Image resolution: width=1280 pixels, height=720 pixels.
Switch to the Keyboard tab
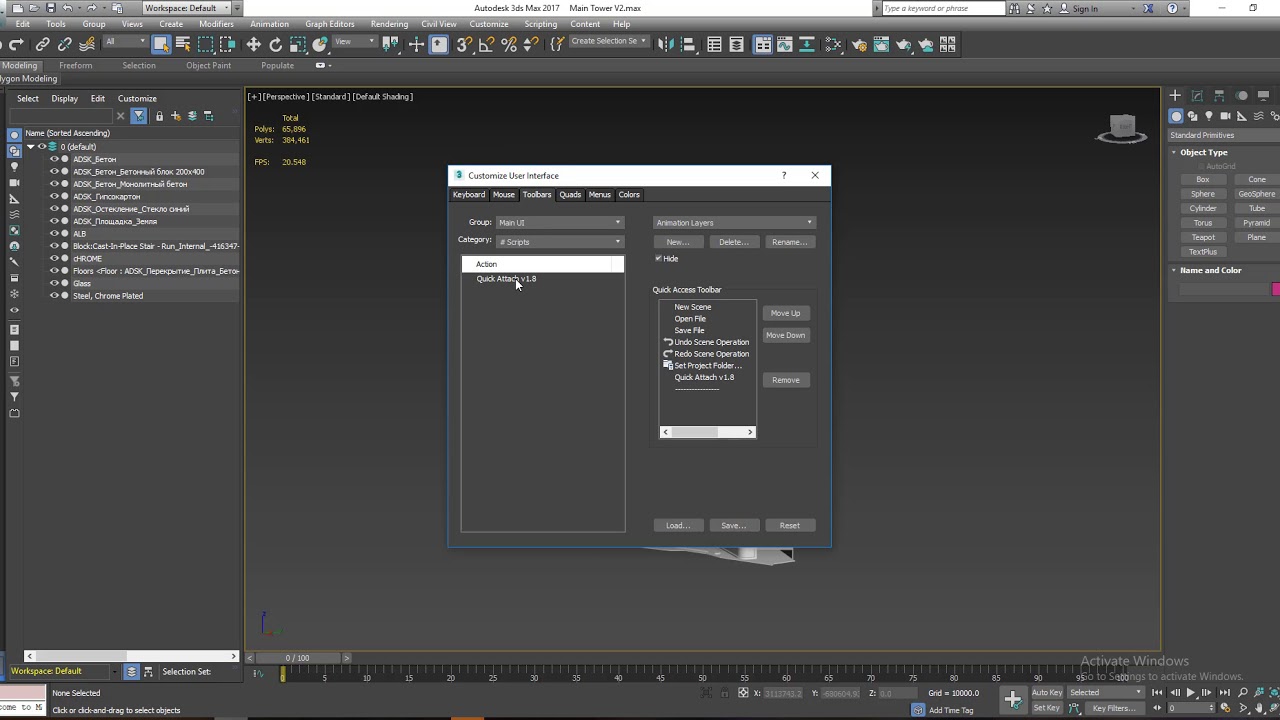[x=468, y=195]
